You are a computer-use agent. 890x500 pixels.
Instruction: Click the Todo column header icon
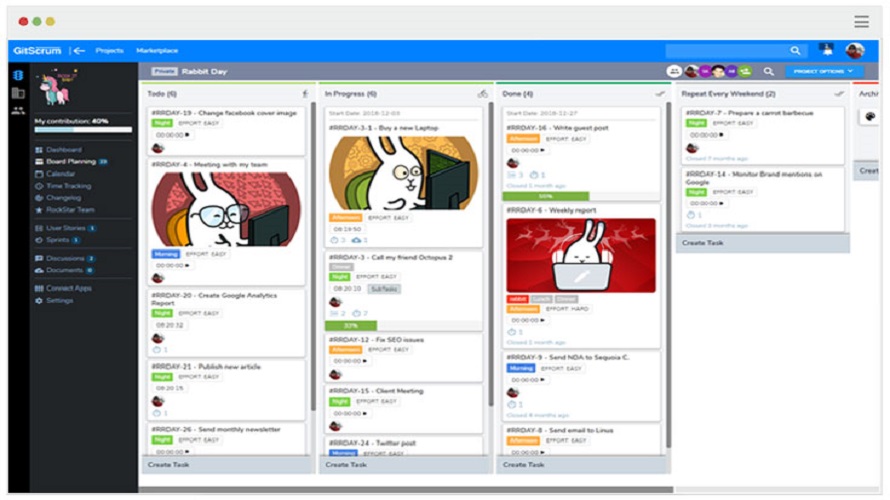tap(305, 94)
